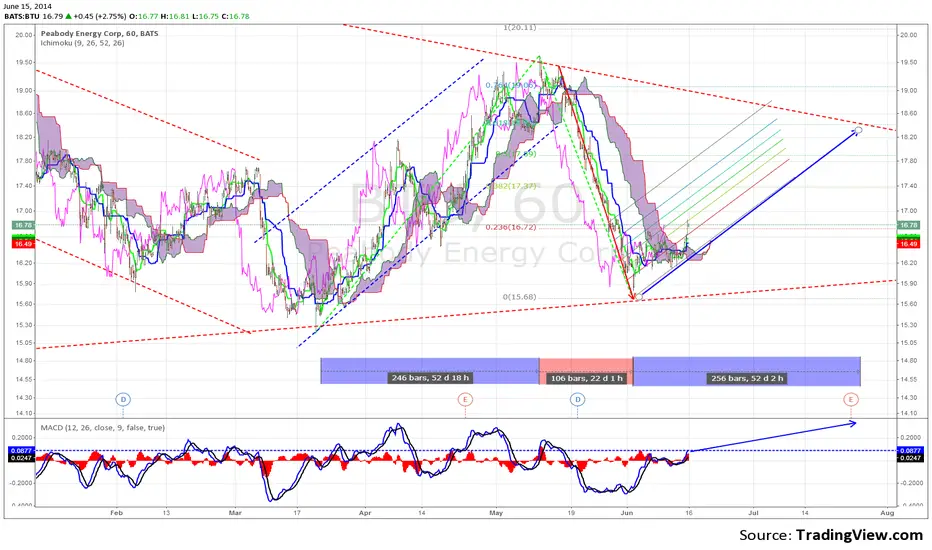Click the blue 0.0877 MACD tag on right axis

point(909,451)
